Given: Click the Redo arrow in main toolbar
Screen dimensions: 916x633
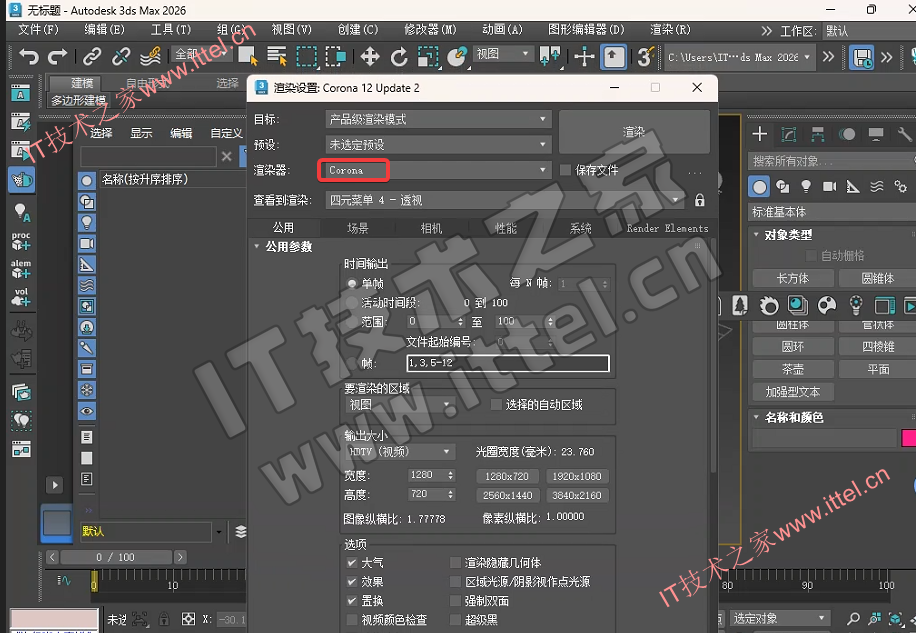Looking at the screenshot, I should tap(57, 57).
